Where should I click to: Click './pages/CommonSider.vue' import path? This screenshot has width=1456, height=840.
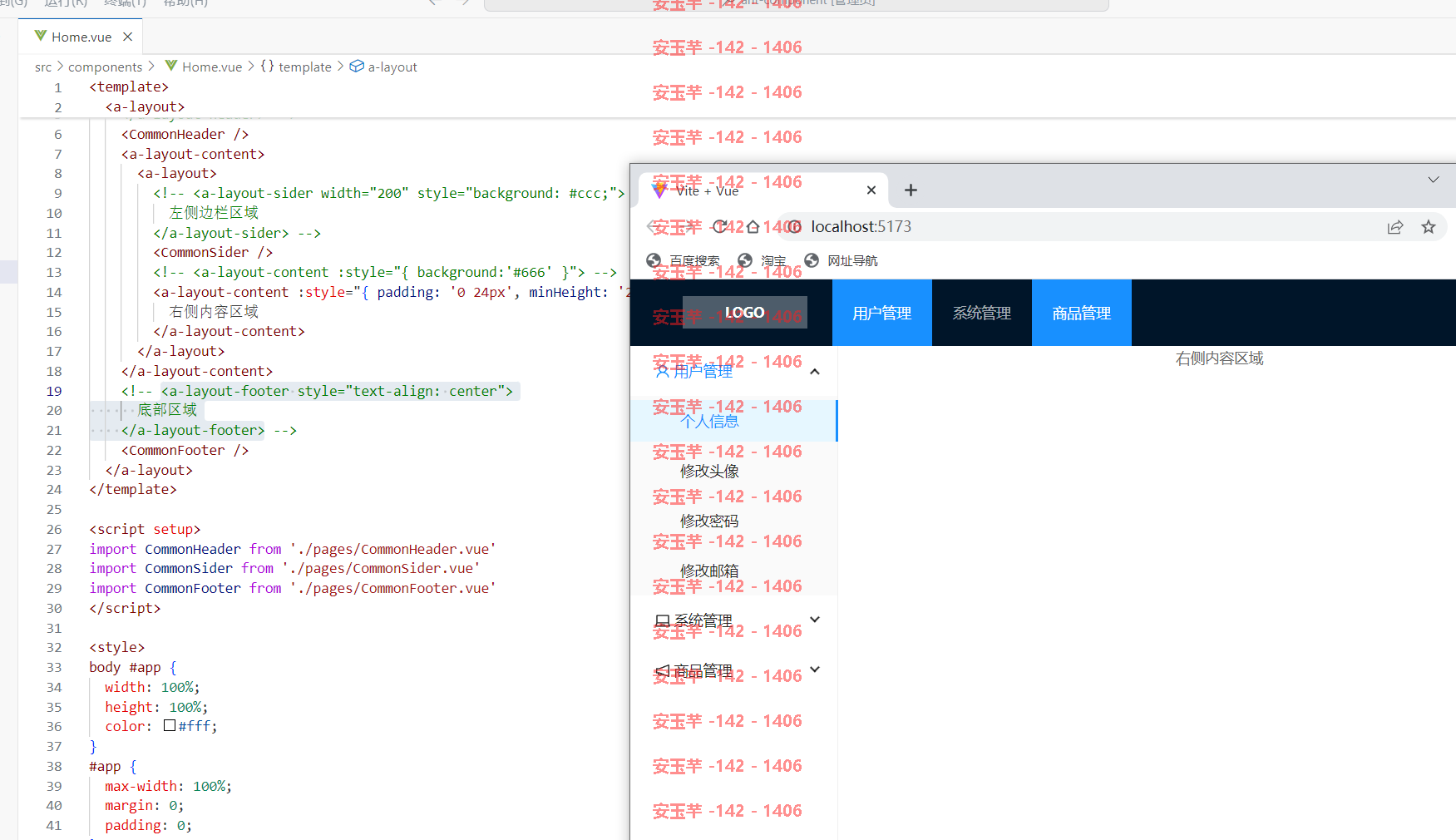tap(381, 568)
